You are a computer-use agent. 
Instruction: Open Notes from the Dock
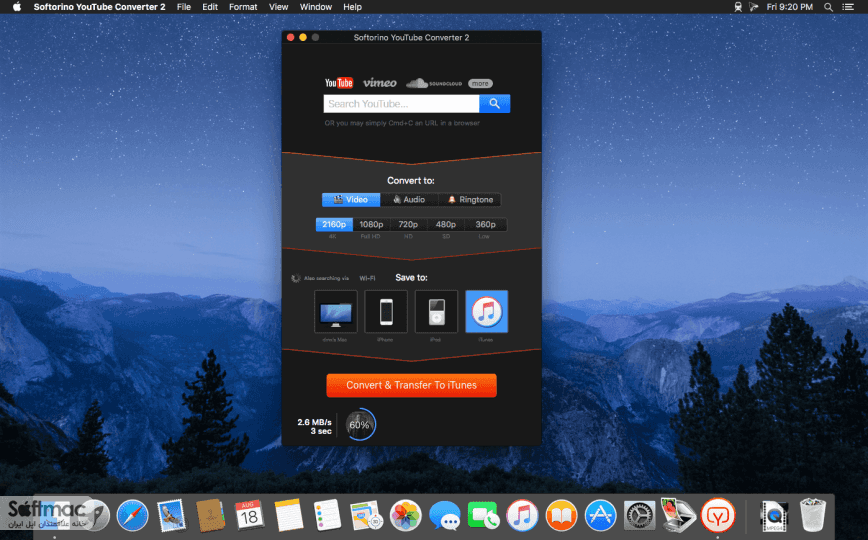pos(288,516)
